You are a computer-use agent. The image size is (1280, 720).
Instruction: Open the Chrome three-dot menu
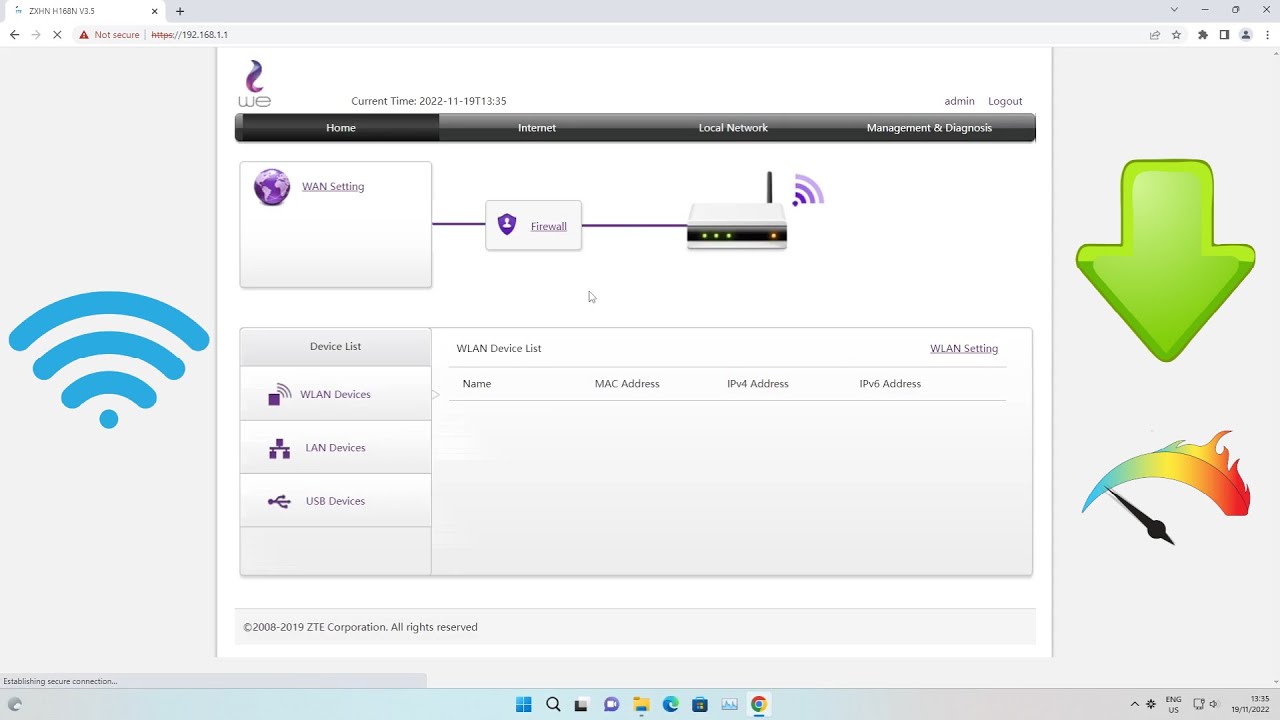click(1267, 34)
